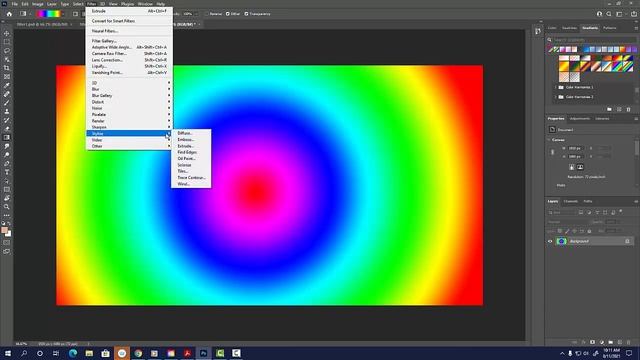640x360 pixels.
Task: Select the Lasso tool
Action: (x=7, y=51)
